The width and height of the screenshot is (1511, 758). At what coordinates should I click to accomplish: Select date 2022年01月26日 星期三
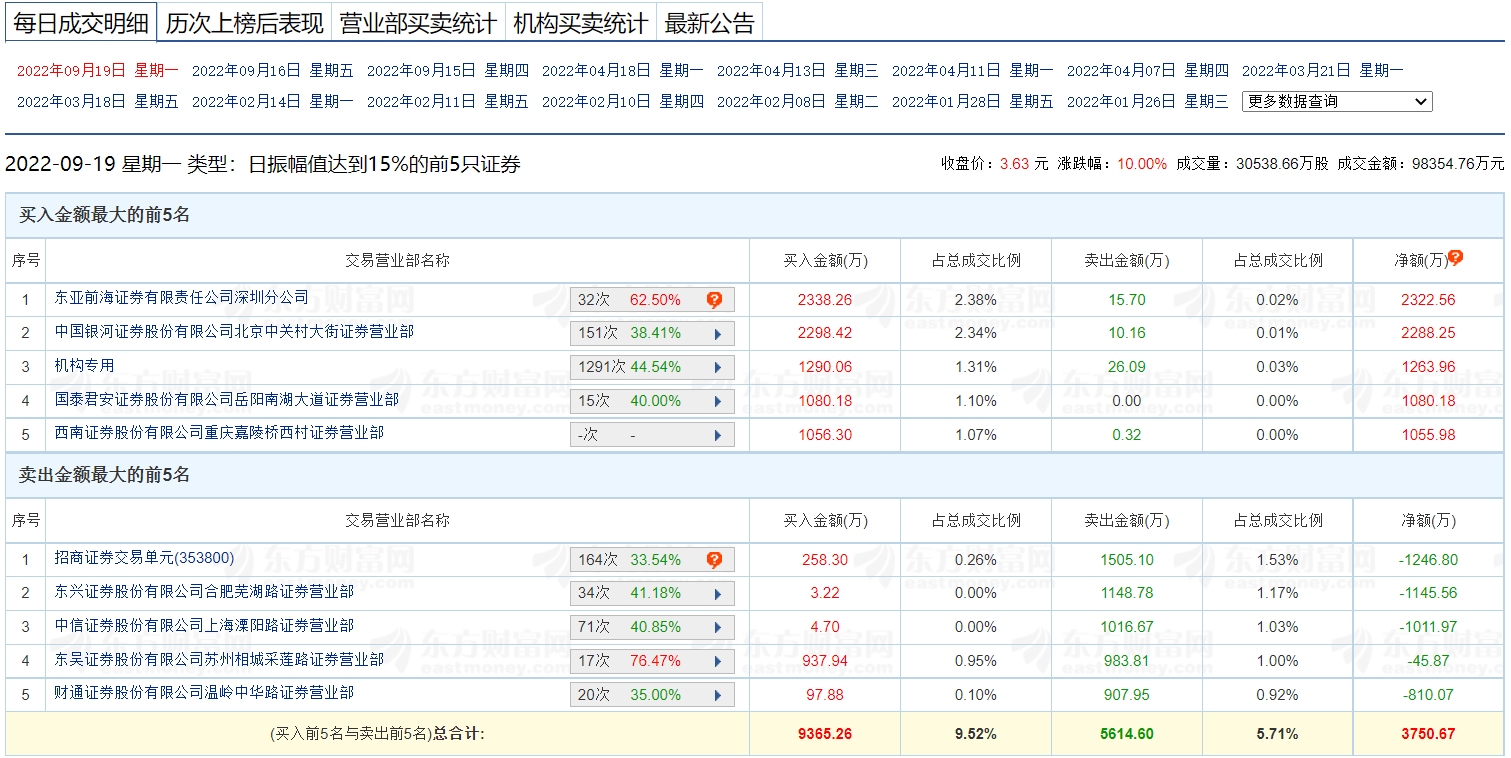coord(1147,101)
